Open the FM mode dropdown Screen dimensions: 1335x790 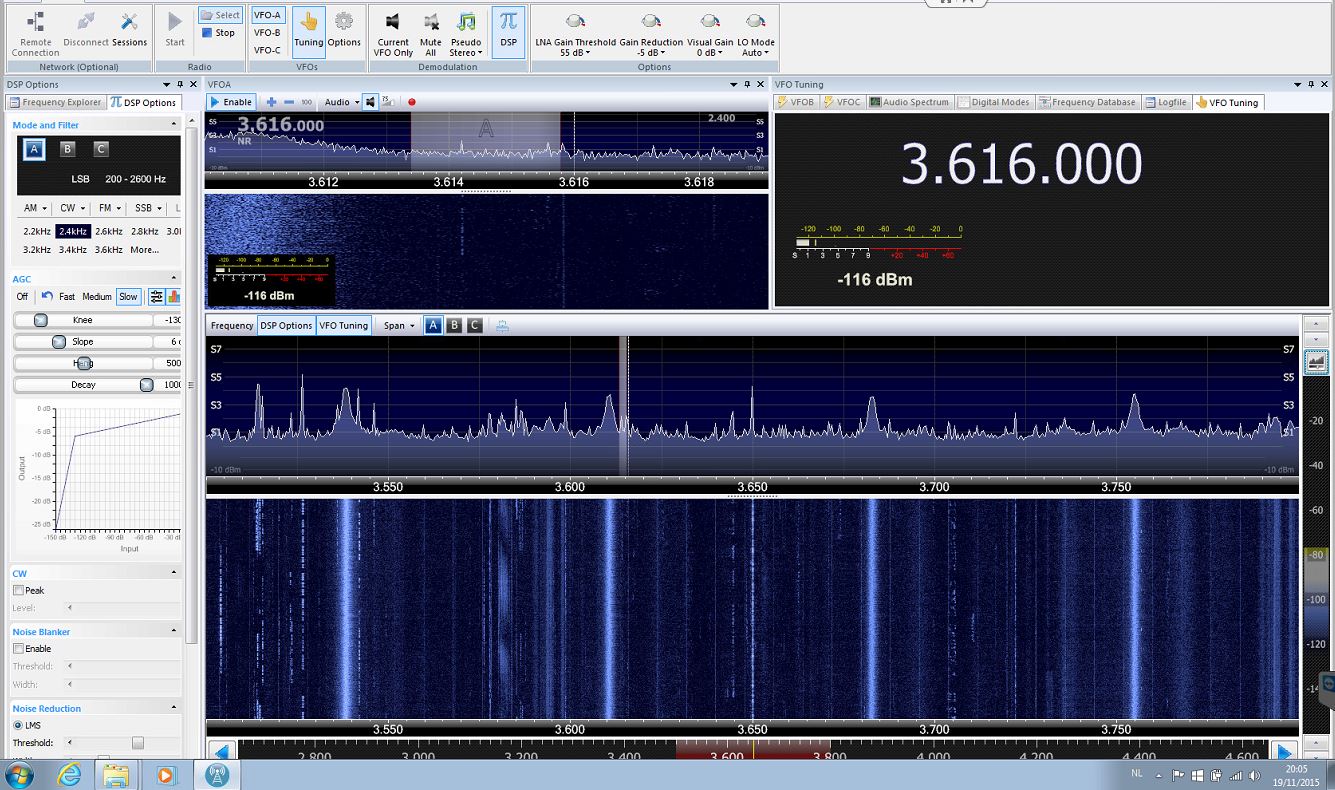[109, 208]
